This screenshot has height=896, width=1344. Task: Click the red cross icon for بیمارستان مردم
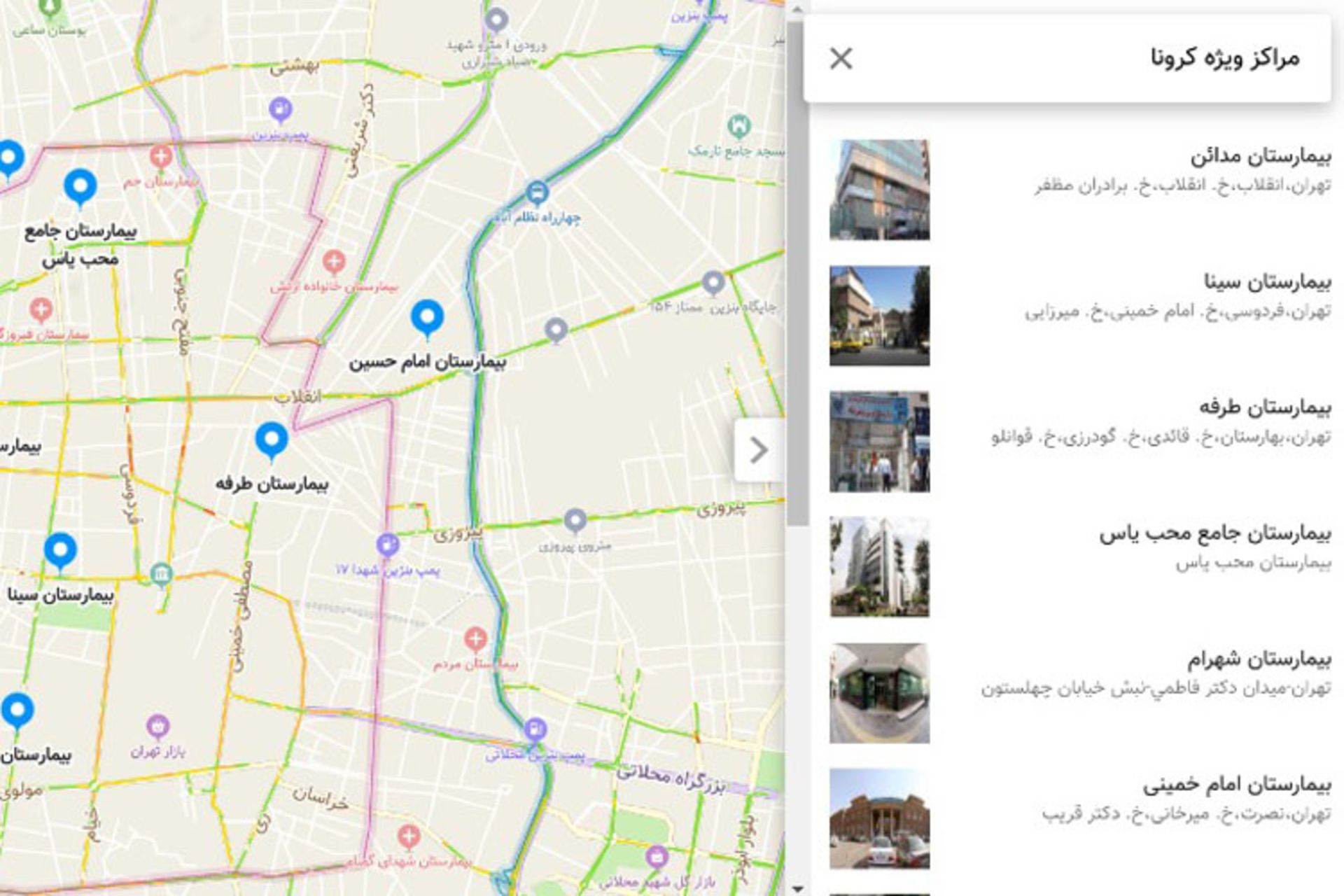point(476,638)
